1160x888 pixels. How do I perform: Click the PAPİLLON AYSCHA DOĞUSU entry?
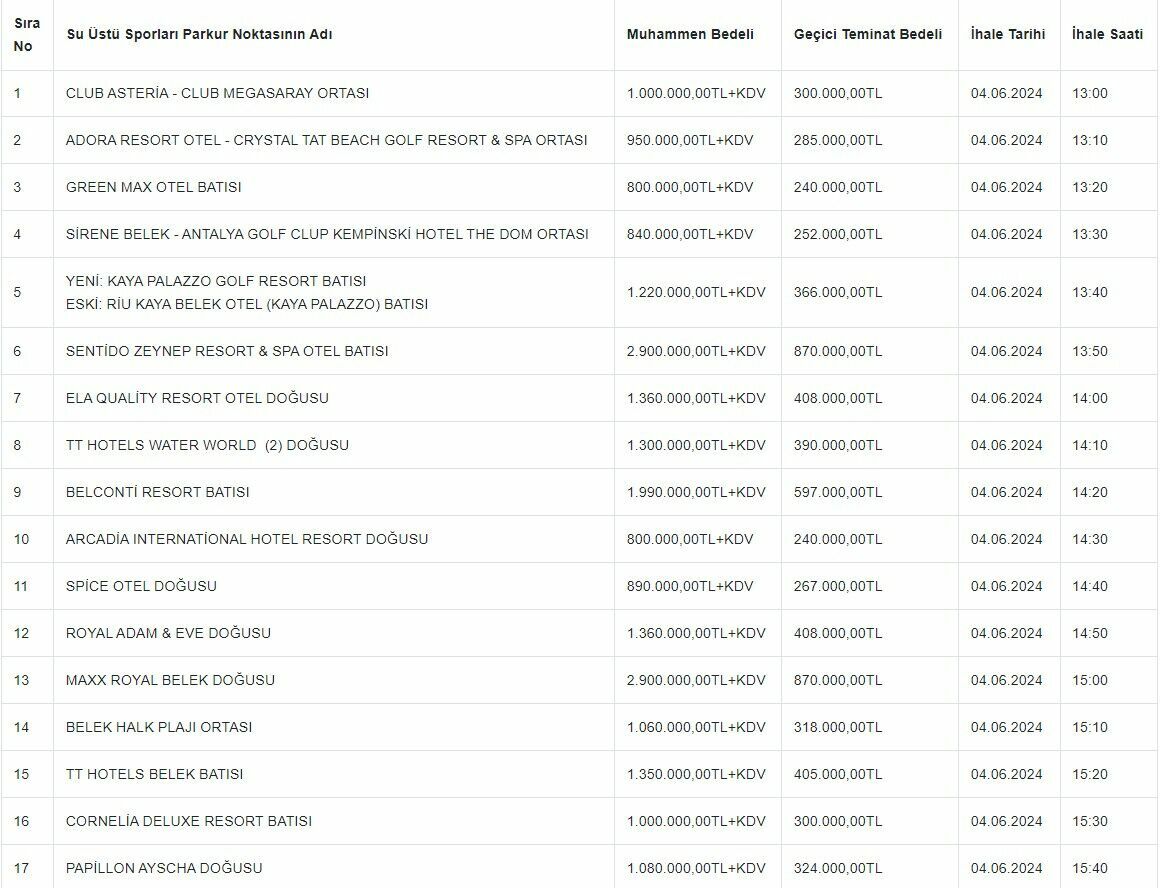164,868
